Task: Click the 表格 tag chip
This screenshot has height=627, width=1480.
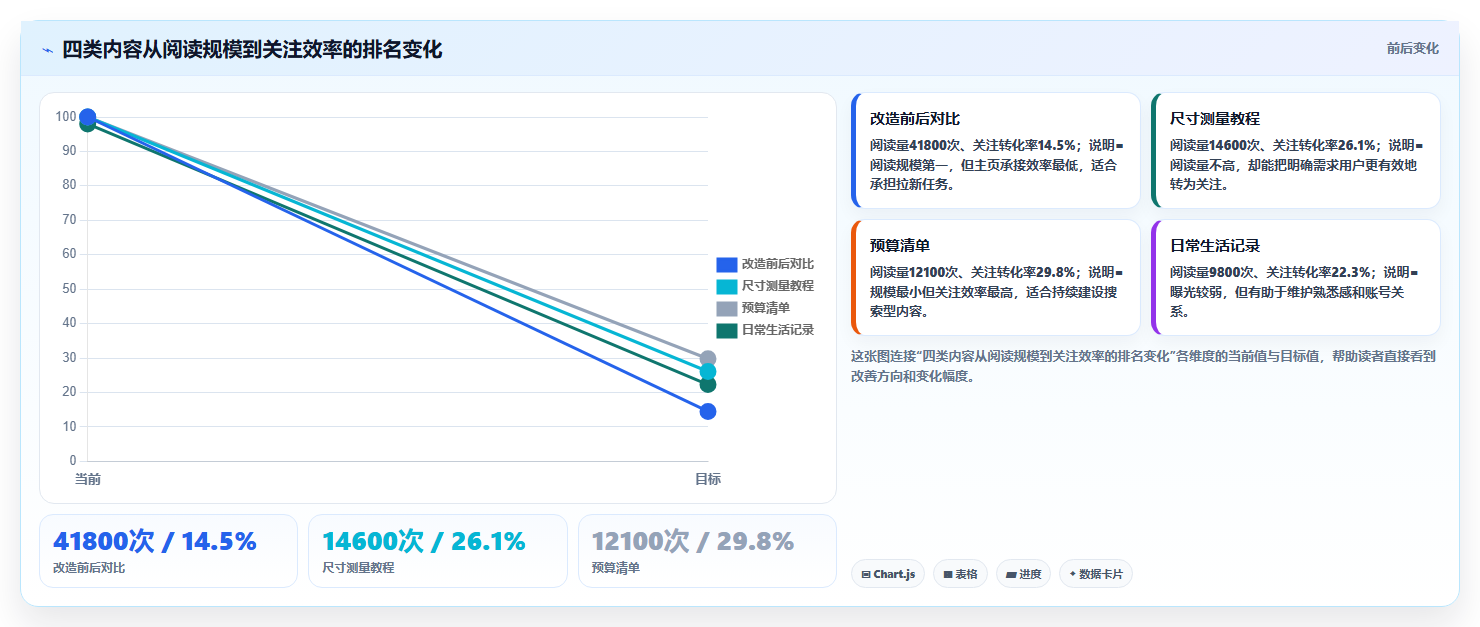Action: pyautogui.click(x=960, y=574)
